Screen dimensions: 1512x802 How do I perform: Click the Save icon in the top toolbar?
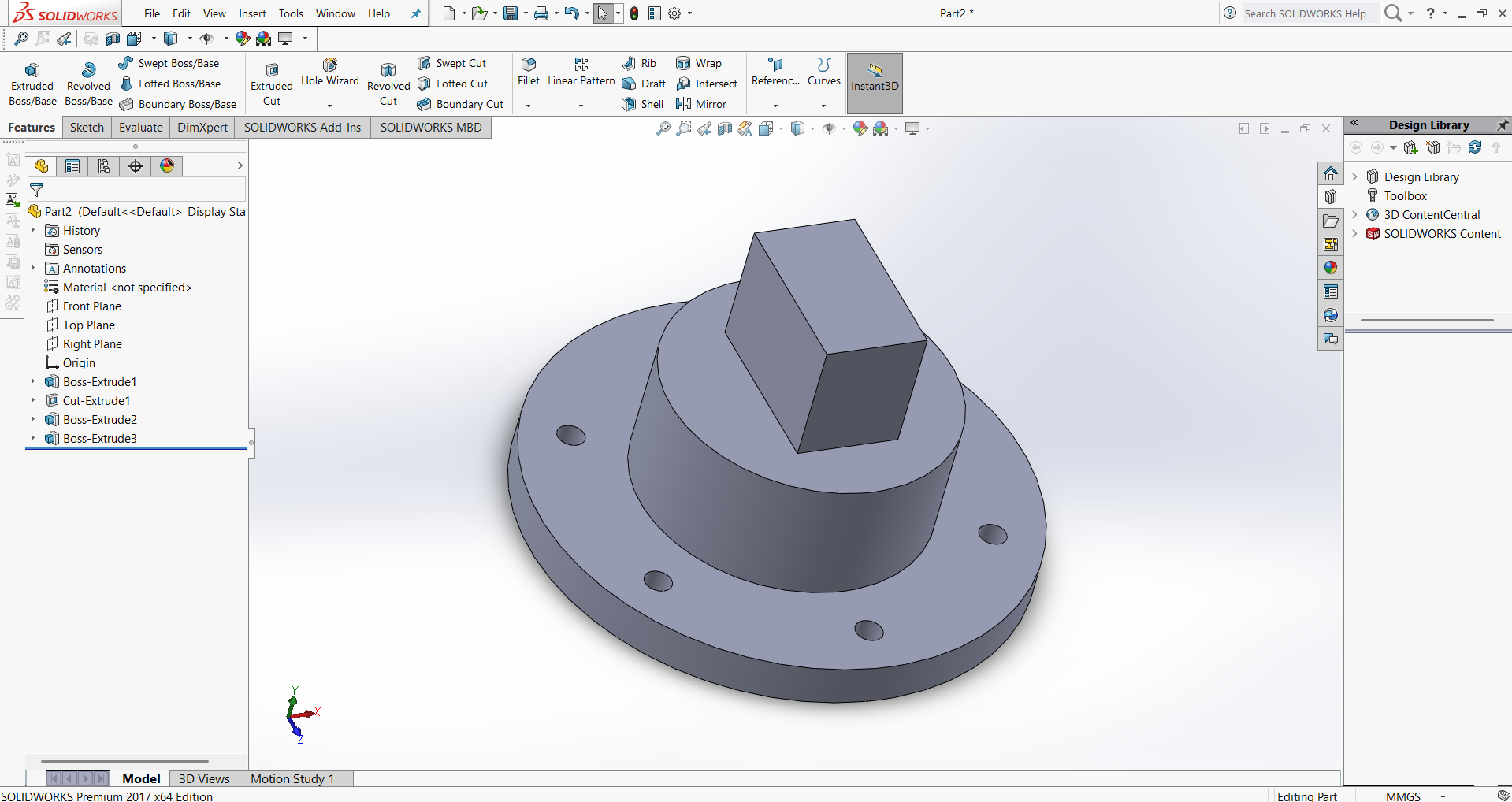(511, 13)
